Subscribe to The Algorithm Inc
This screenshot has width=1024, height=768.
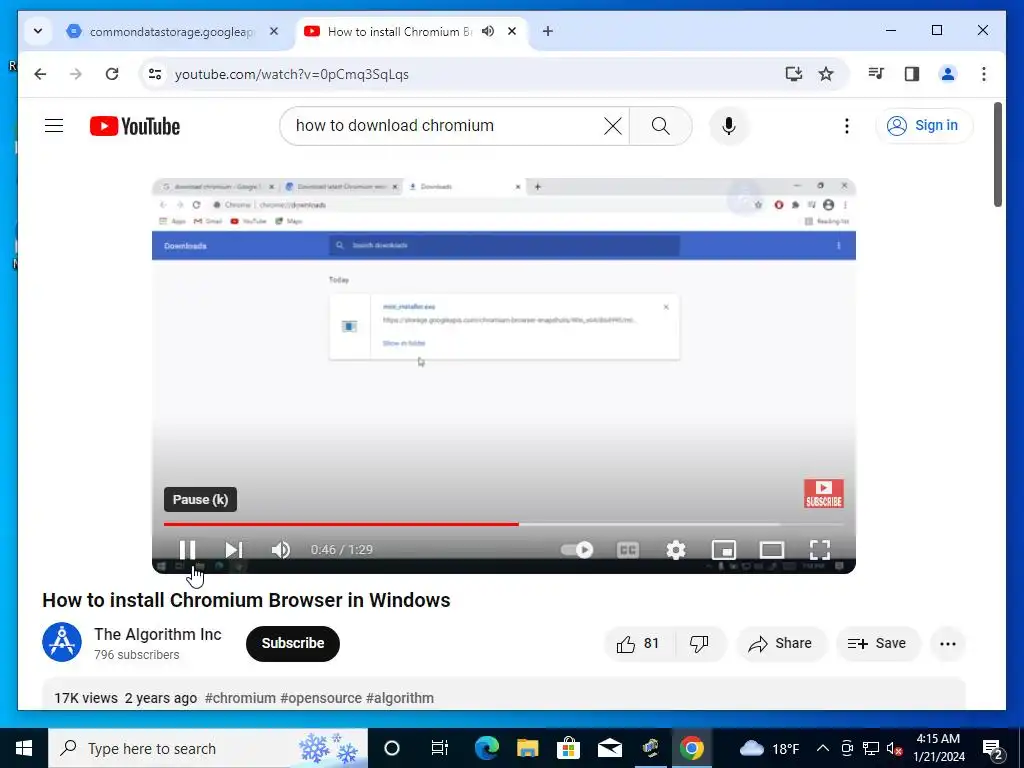293,643
